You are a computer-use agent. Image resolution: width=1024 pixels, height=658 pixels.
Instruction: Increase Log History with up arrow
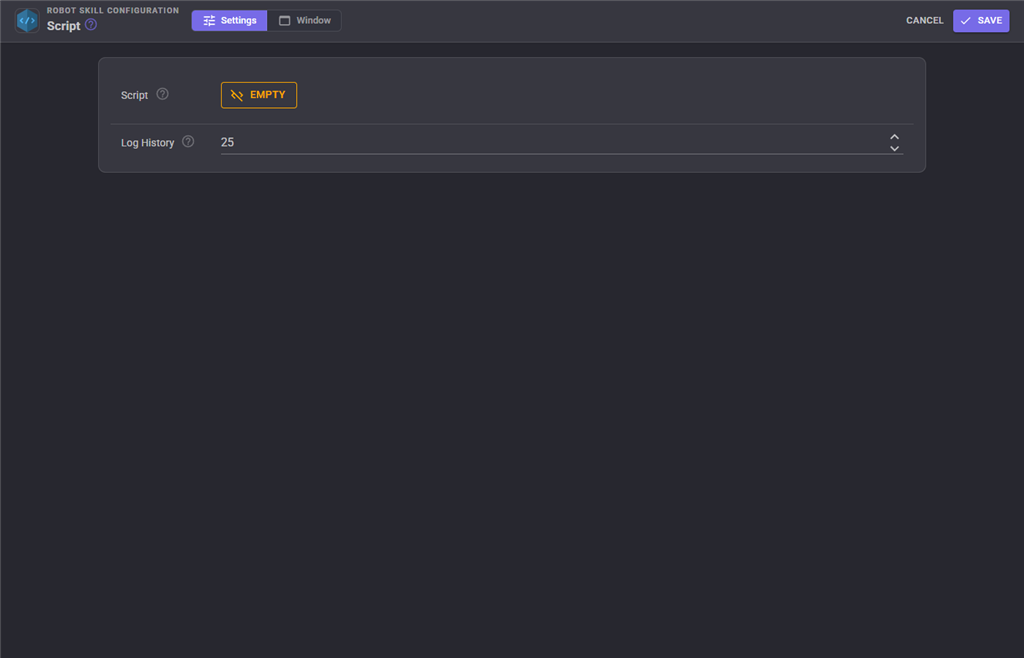pyautogui.click(x=894, y=137)
